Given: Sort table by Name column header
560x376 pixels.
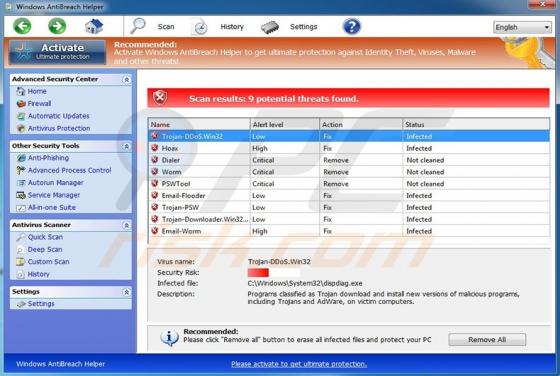Looking at the screenshot, I should click(x=199, y=124).
